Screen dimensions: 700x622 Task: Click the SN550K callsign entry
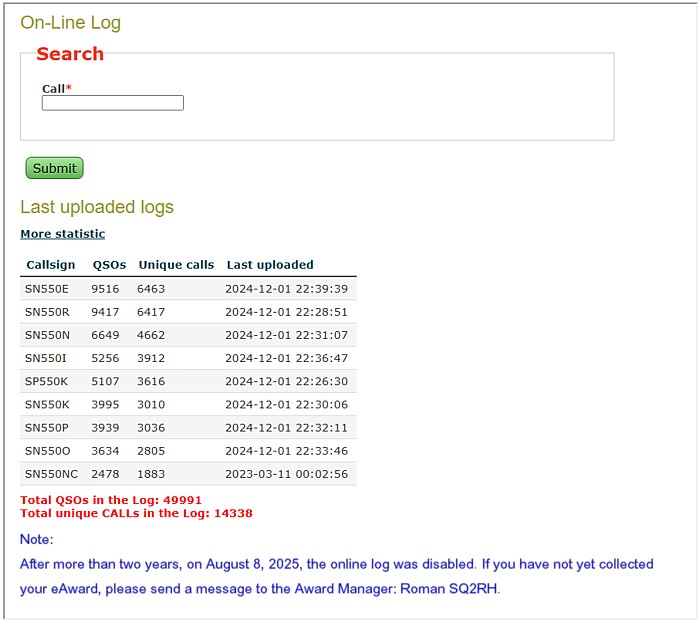pos(46,404)
